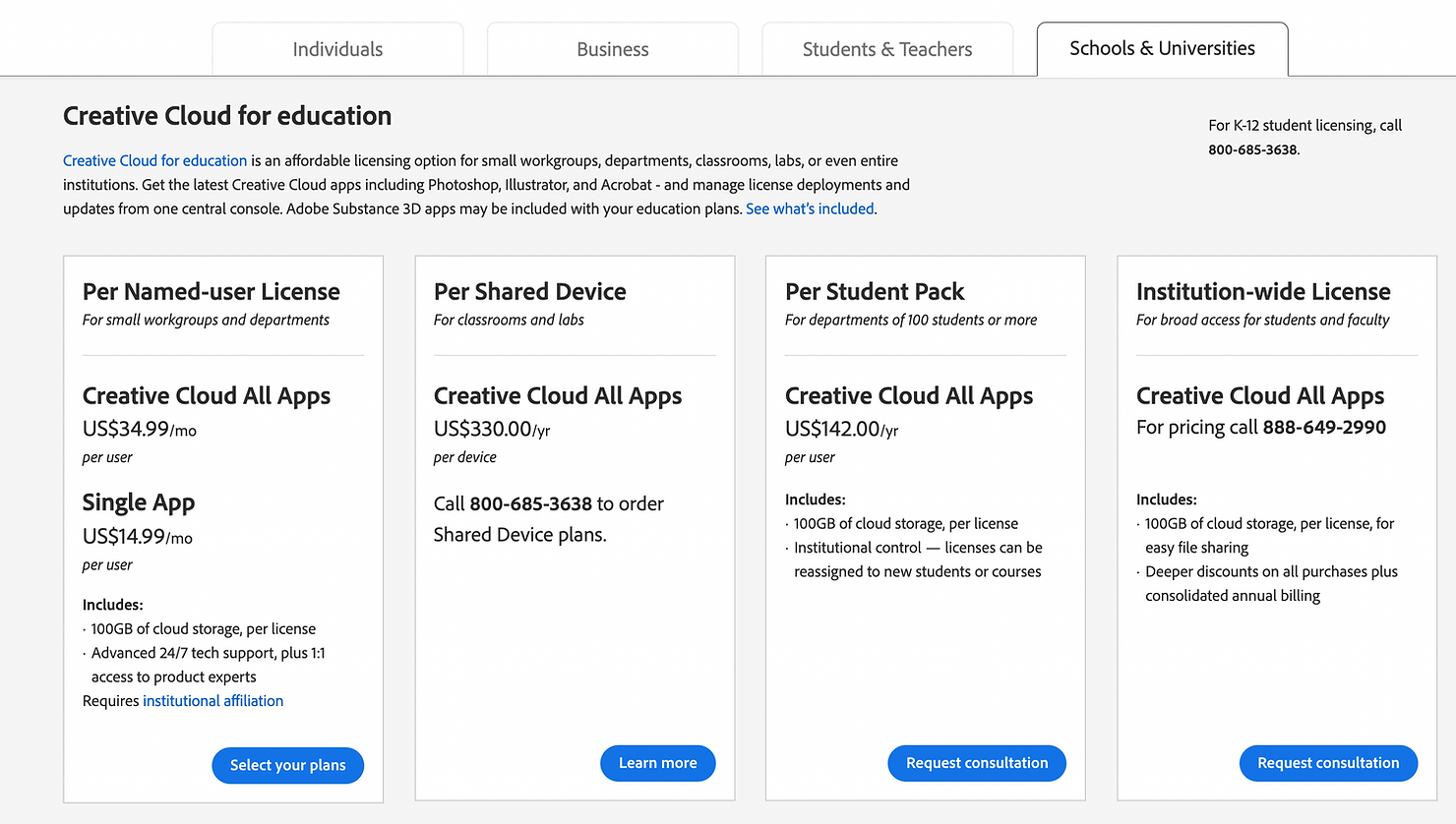Open the institutional affiliation link
Image resolution: width=1456 pixels, height=824 pixels.
[212, 701]
